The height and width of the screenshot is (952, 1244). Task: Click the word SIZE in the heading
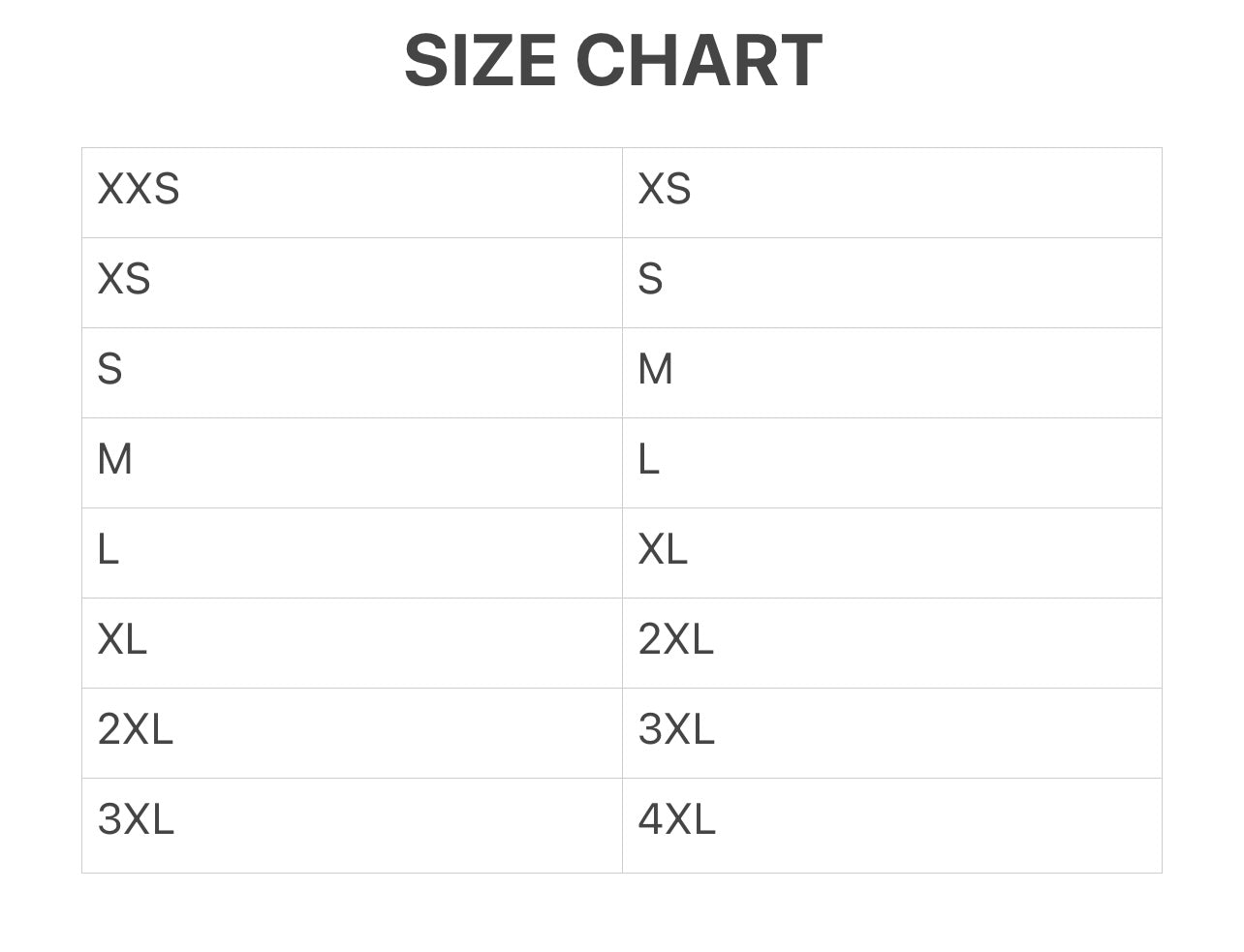[480, 60]
